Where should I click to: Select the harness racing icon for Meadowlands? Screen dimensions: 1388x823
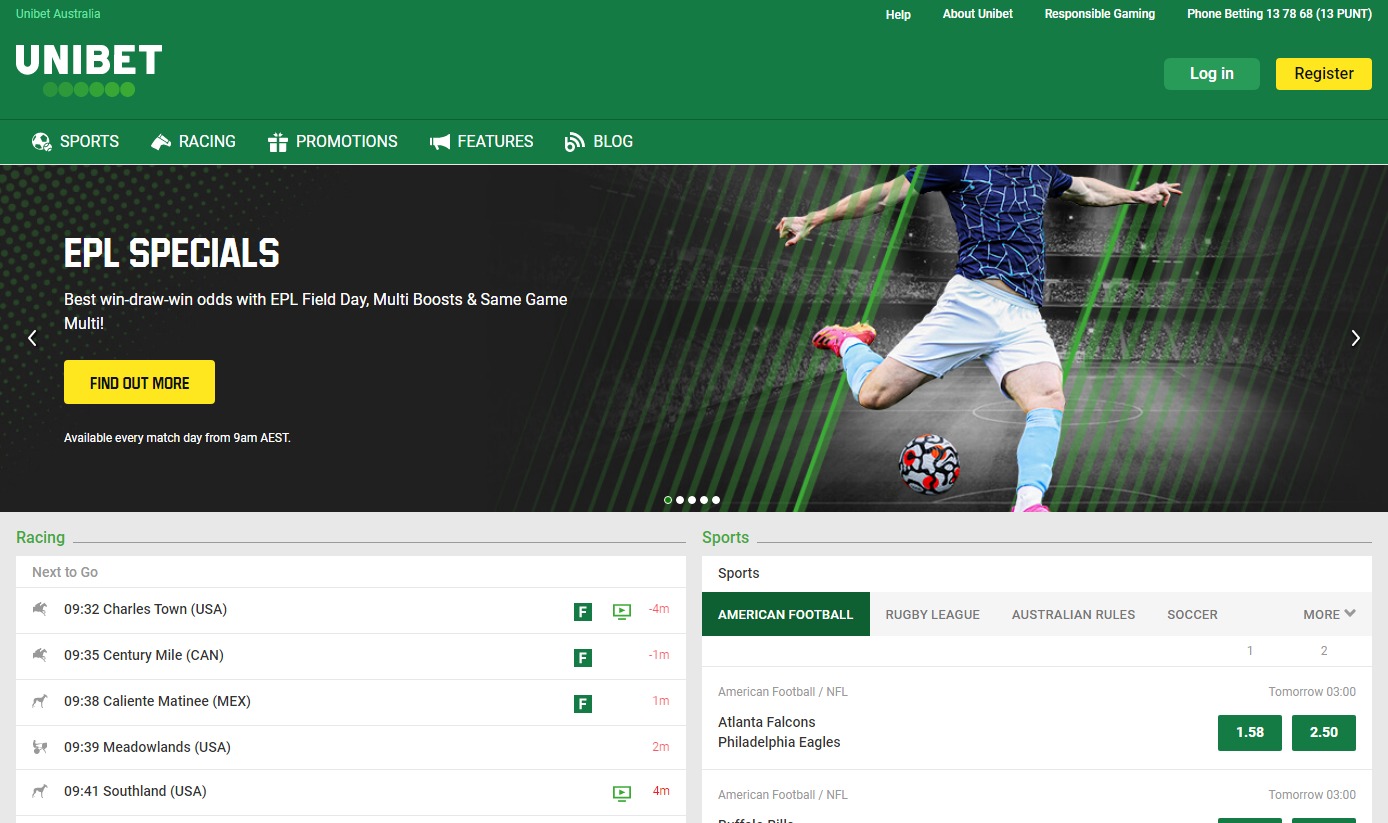(x=38, y=746)
